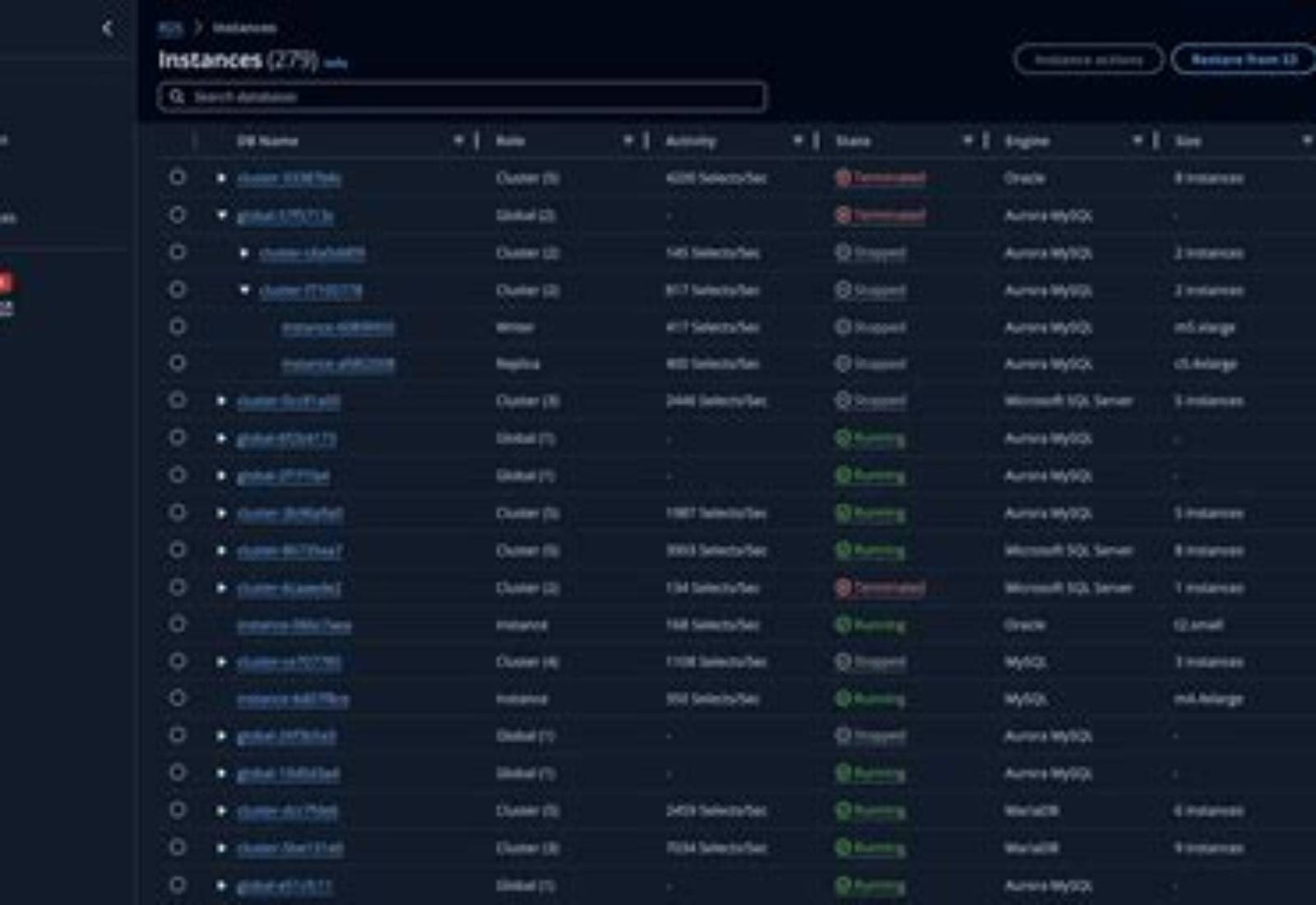The image size is (1316, 905).
Task: Click the red notification badge in sidebar
Action: pos(5,282)
